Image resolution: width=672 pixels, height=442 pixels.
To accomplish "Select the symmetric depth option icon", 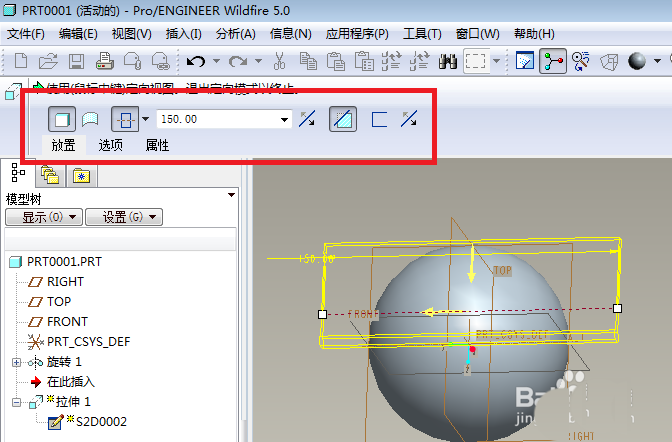I will tap(125, 119).
